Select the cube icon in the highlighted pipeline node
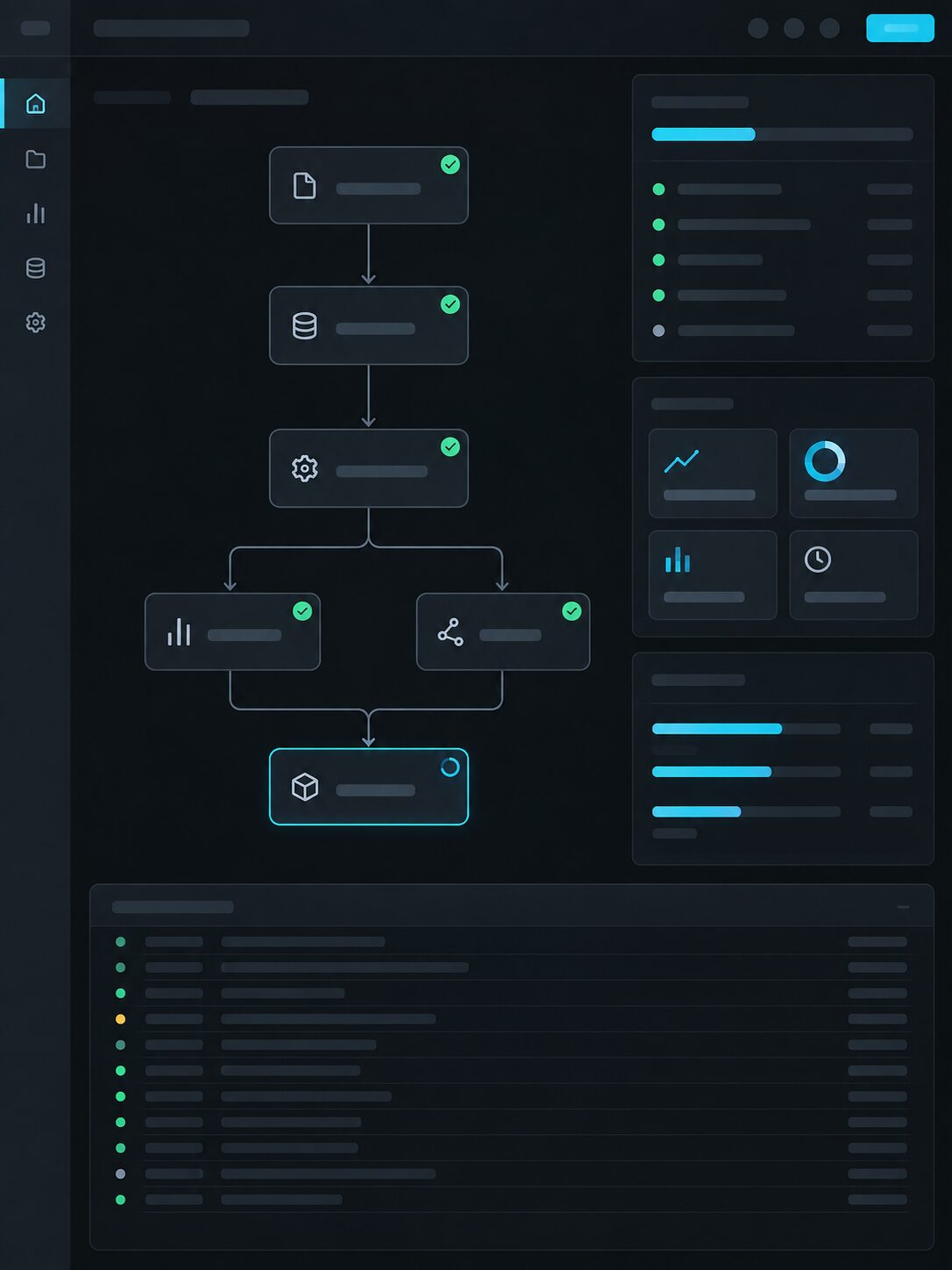This screenshot has height=1270, width=952. click(x=304, y=787)
